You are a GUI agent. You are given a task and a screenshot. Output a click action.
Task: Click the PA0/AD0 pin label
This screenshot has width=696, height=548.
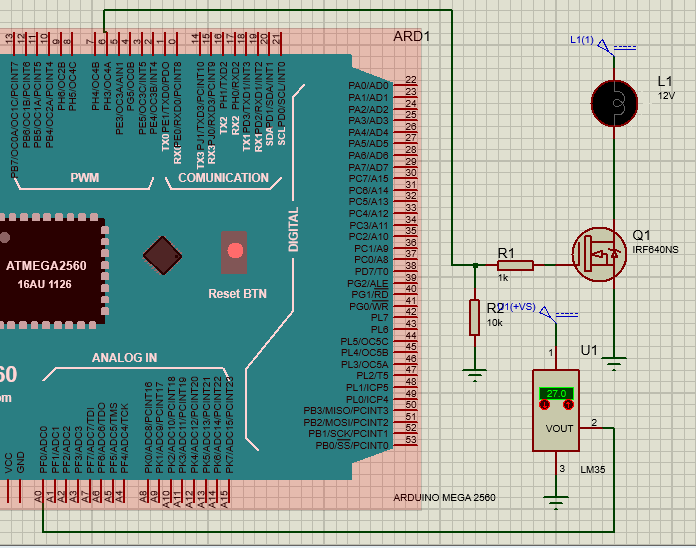pyautogui.click(x=368, y=86)
